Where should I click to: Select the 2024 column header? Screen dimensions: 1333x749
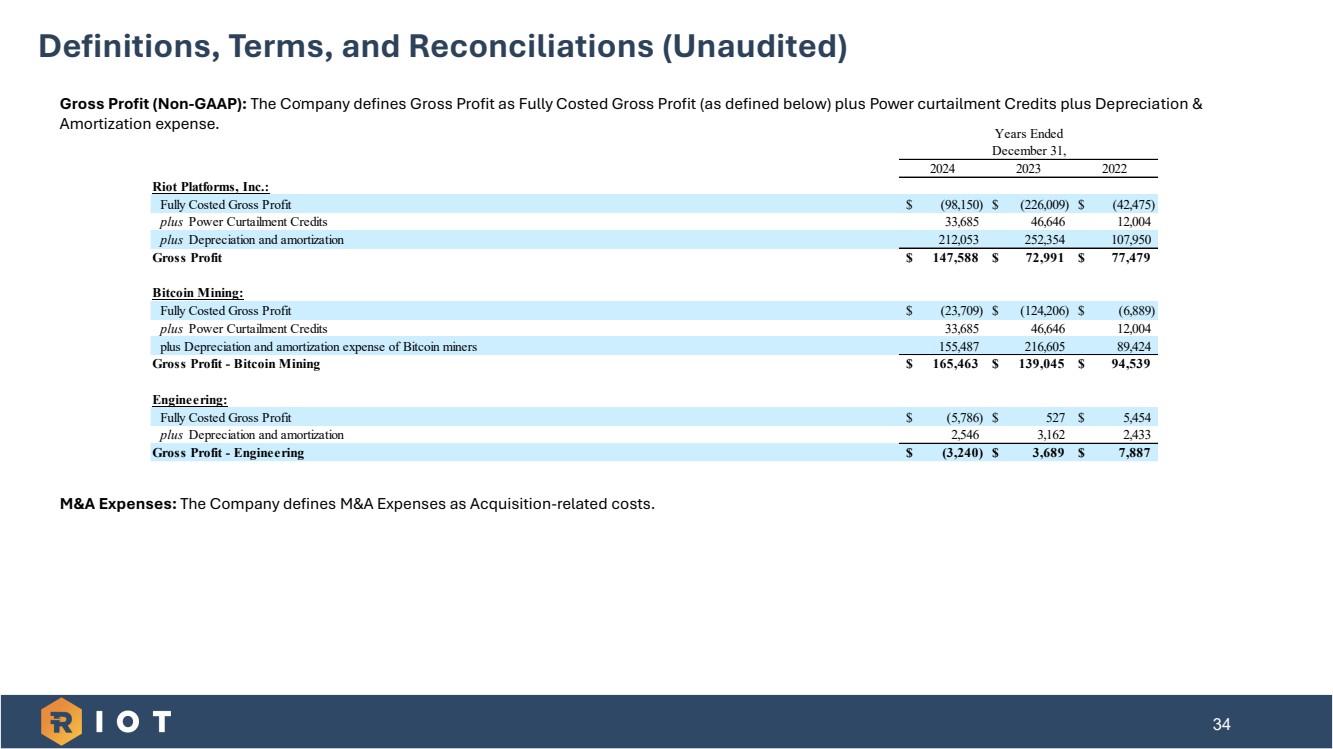(941, 168)
